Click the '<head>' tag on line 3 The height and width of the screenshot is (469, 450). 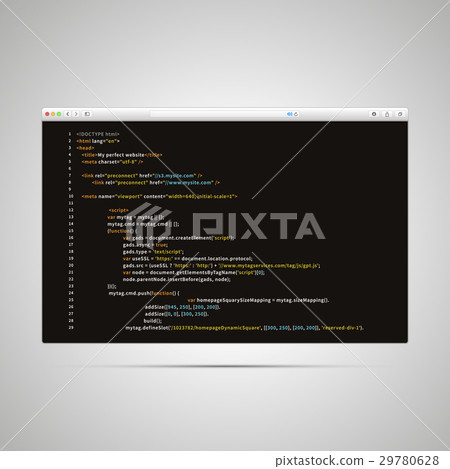click(85, 148)
